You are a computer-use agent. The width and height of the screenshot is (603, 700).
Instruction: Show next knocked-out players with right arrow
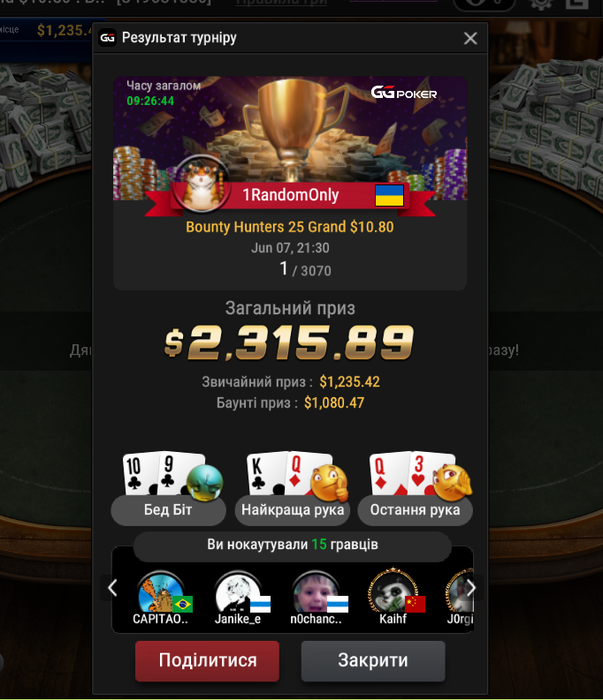pyautogui.click(x=471, y=588)
